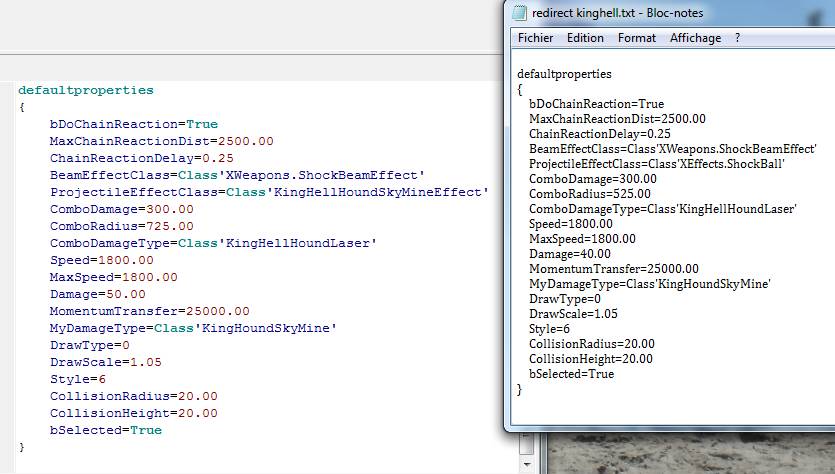Screen dimensions: 835x474
Task: Click the CollisionHeight=20.00 line in the code editor
Action: point(133,413)
